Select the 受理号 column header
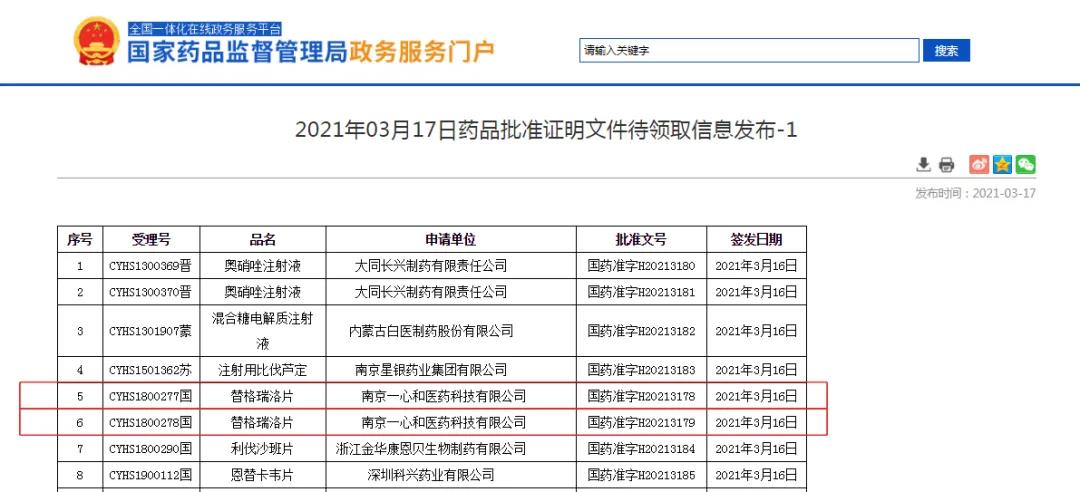This screenshot has height=492, width=1080. click(x=150, y=240)
